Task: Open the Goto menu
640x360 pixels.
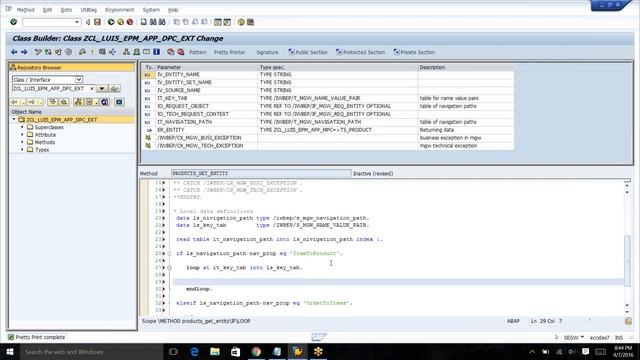Action: (66, 10)
